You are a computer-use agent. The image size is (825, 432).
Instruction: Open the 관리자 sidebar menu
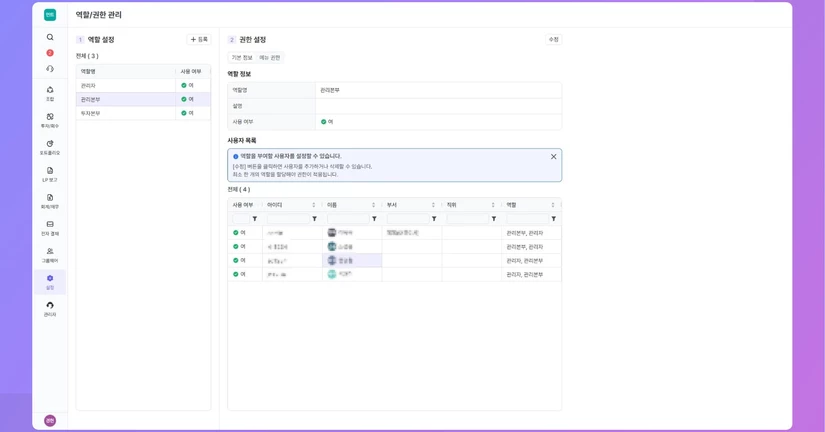click(50, 309)
